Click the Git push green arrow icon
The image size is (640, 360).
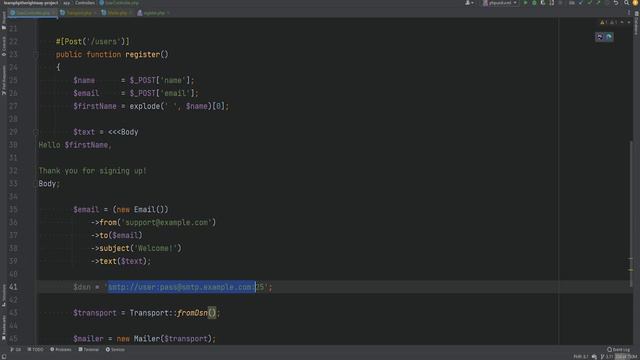click(x=598, y=3)
